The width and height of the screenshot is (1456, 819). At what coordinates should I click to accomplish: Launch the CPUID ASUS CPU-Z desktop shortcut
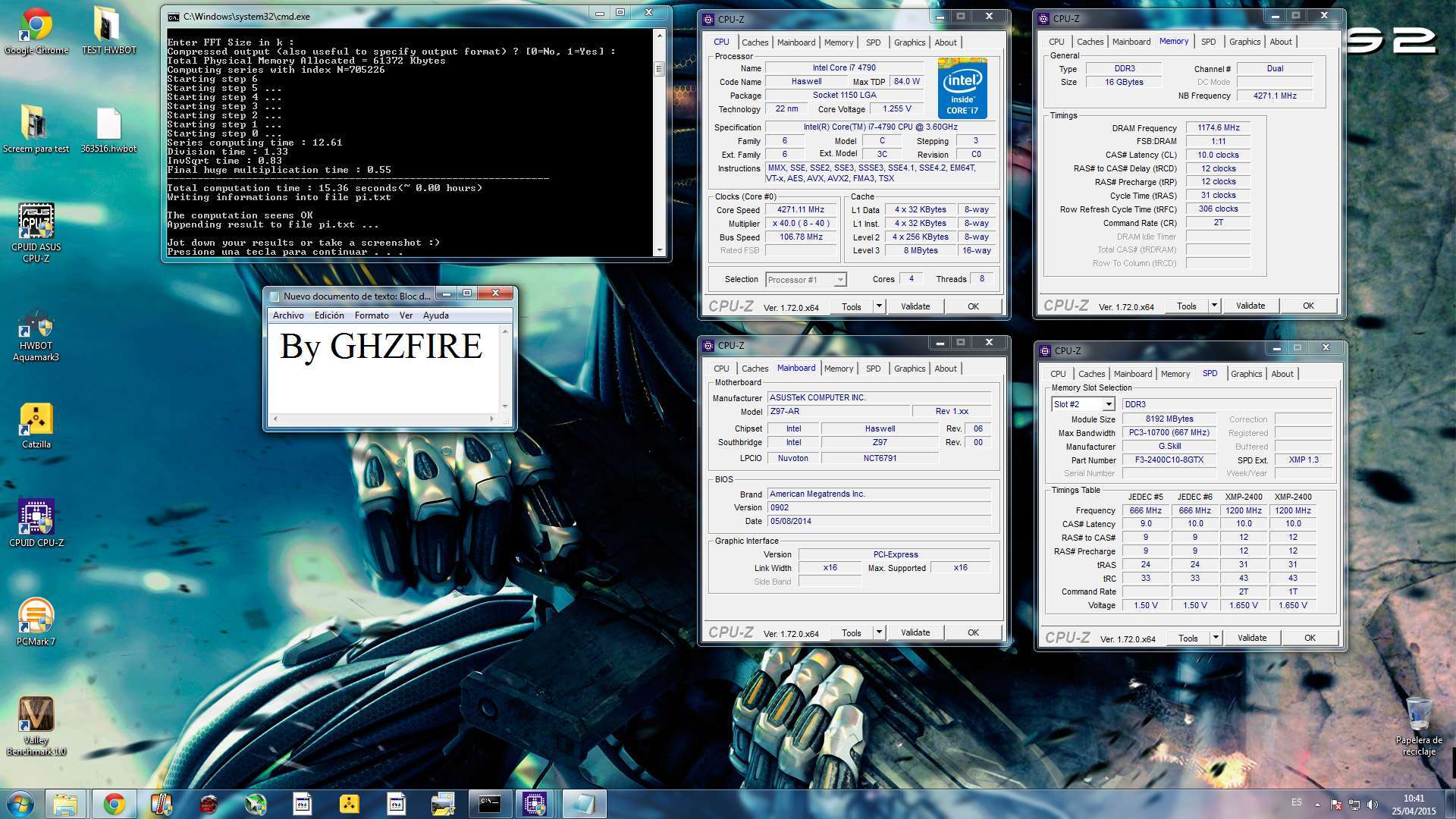(x=36, y=233)
